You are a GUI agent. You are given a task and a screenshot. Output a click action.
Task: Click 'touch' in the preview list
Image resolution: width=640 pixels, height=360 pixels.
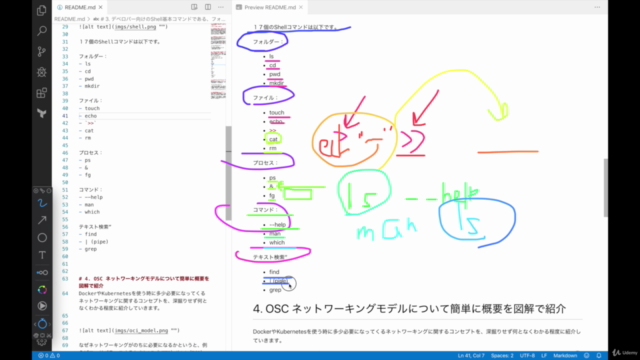(276, 113)
